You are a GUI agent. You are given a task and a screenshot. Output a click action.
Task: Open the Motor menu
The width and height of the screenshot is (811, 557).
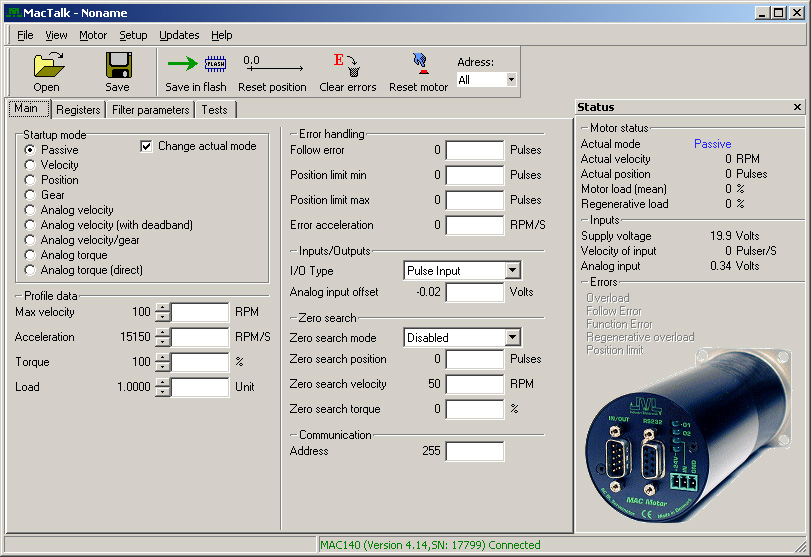pyautogui.click(x=93, y=35)
